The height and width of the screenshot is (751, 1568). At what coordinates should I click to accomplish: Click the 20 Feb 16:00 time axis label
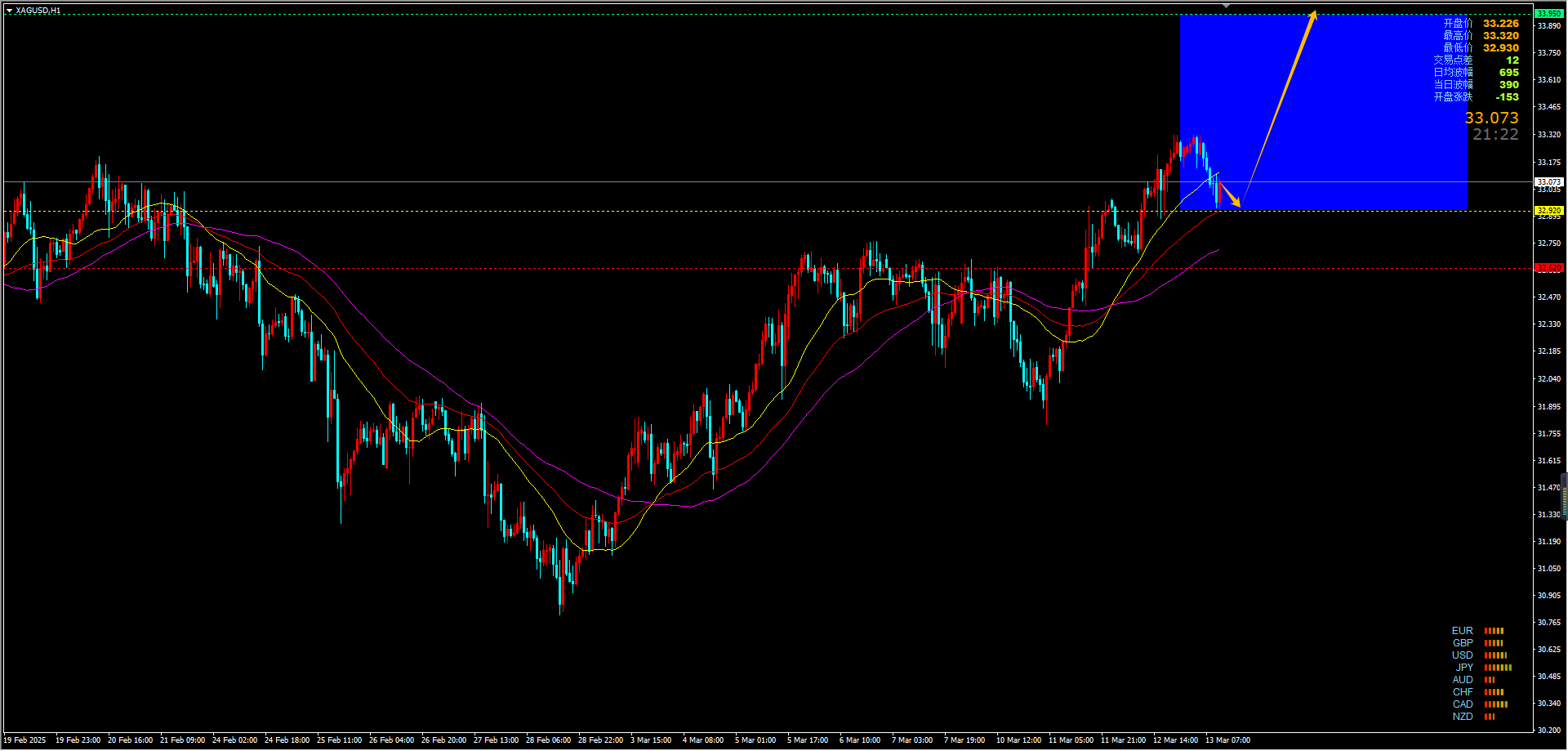(130, 740)
